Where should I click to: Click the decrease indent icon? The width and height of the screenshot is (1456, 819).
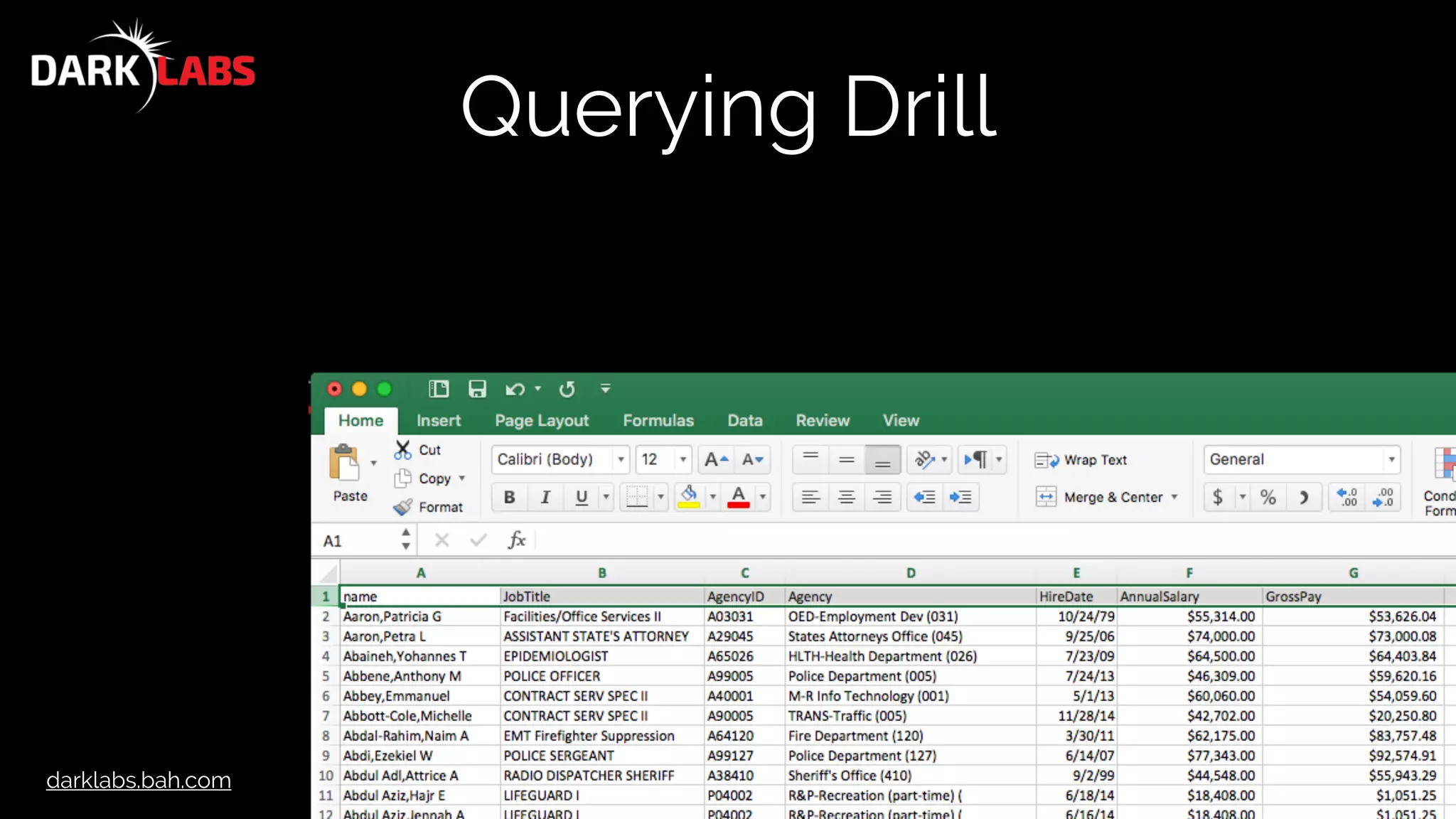(x=924, y=497)
